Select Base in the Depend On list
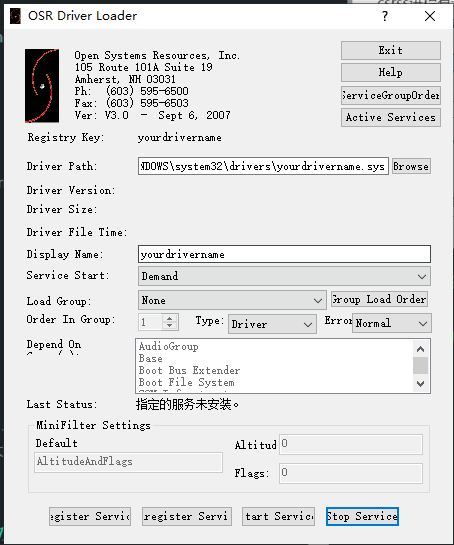 pyautogui.click(x=151, y=358)
